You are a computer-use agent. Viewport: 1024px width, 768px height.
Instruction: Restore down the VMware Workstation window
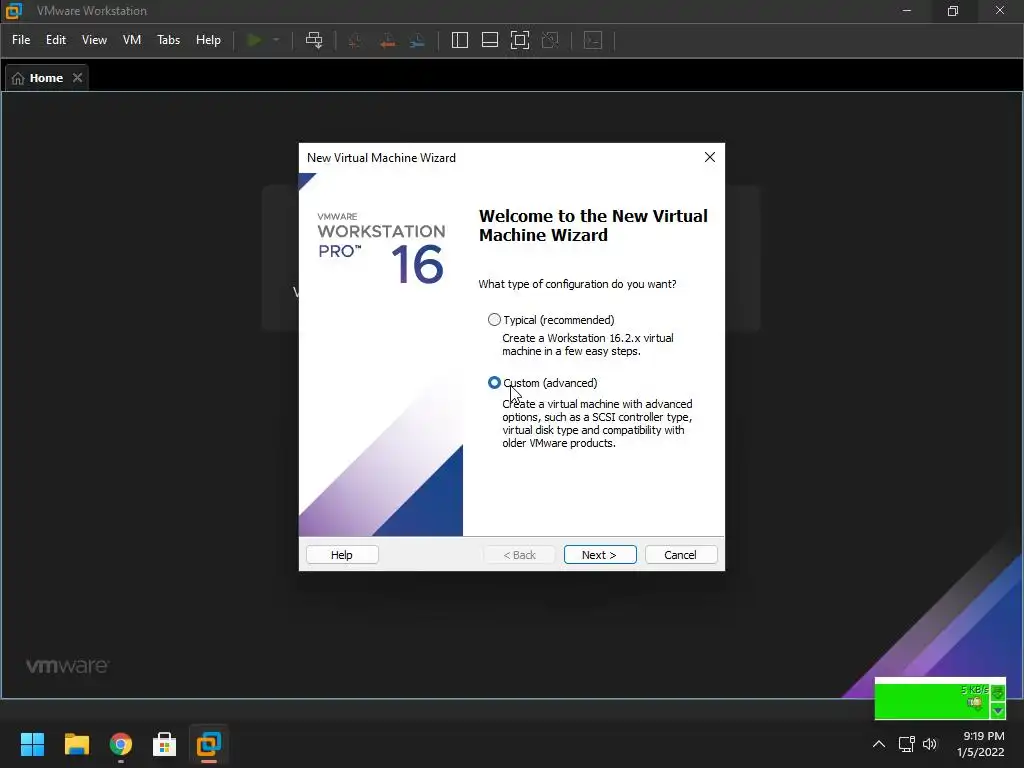tap(953, 11)
